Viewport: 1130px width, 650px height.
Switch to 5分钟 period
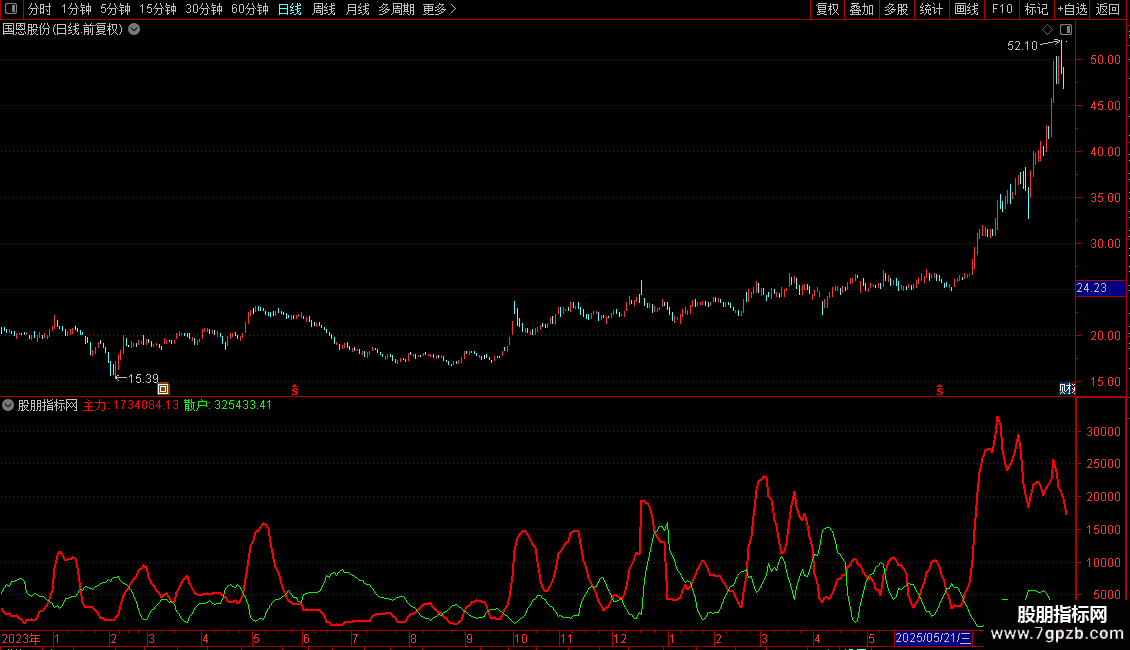point(115,9)
